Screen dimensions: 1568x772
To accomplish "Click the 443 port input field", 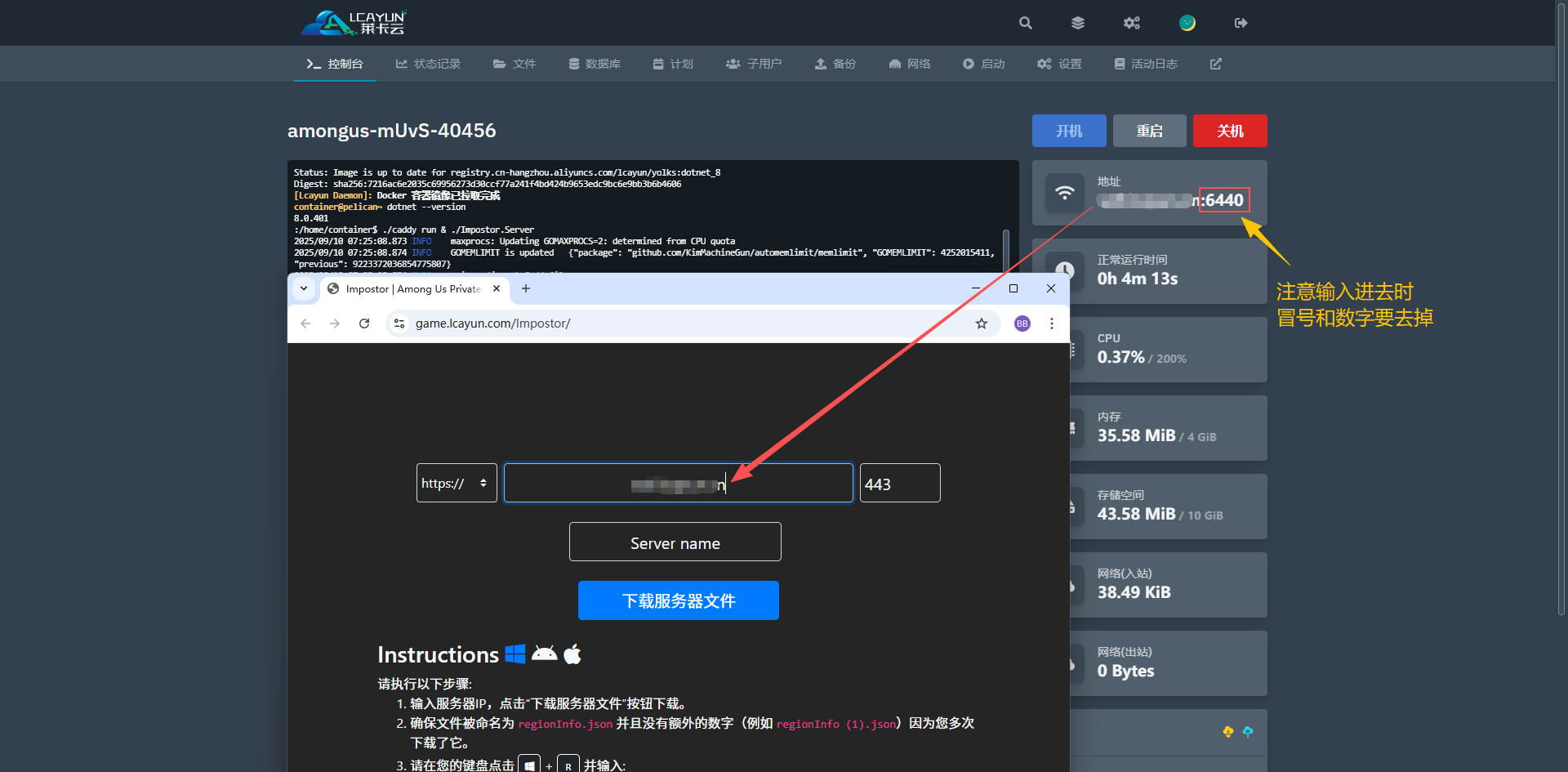I will tap(899, 484).
